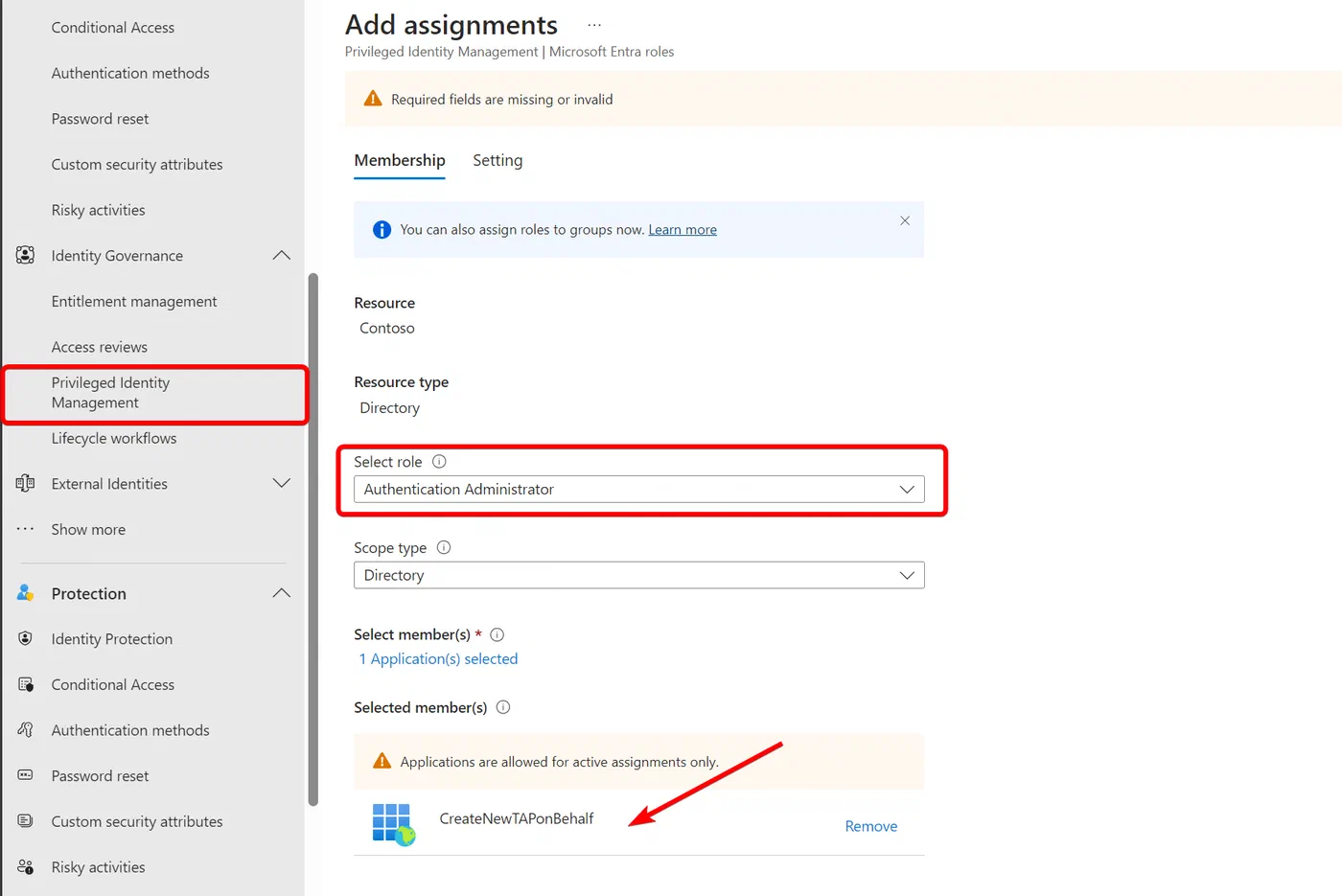Viewport: 1342px width, 896px height.
Task: Click the CreateNewTAPonBehalf member name
Action: coord(517,818)
